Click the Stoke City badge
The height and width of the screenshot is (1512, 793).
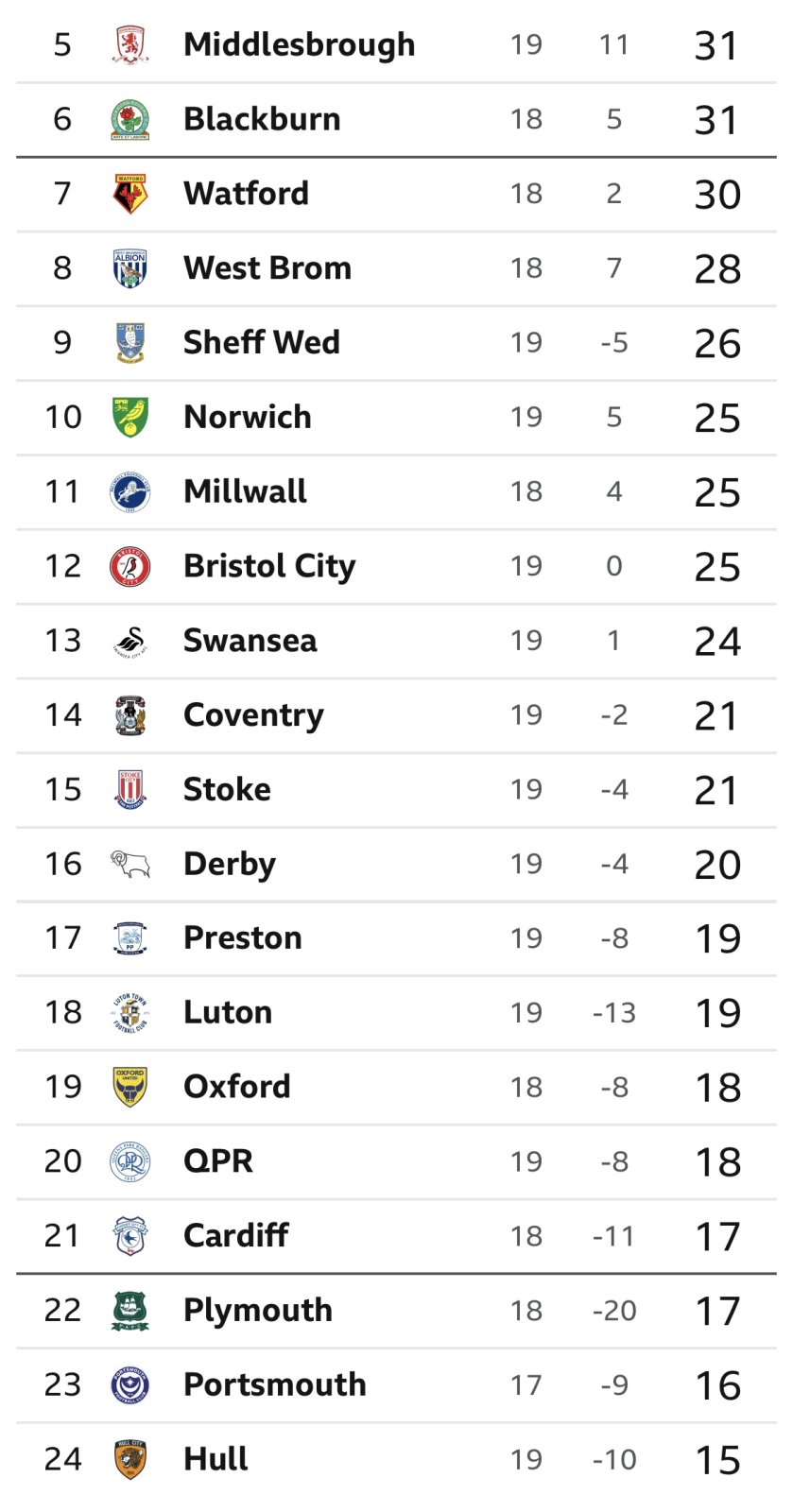pos(130,789)
